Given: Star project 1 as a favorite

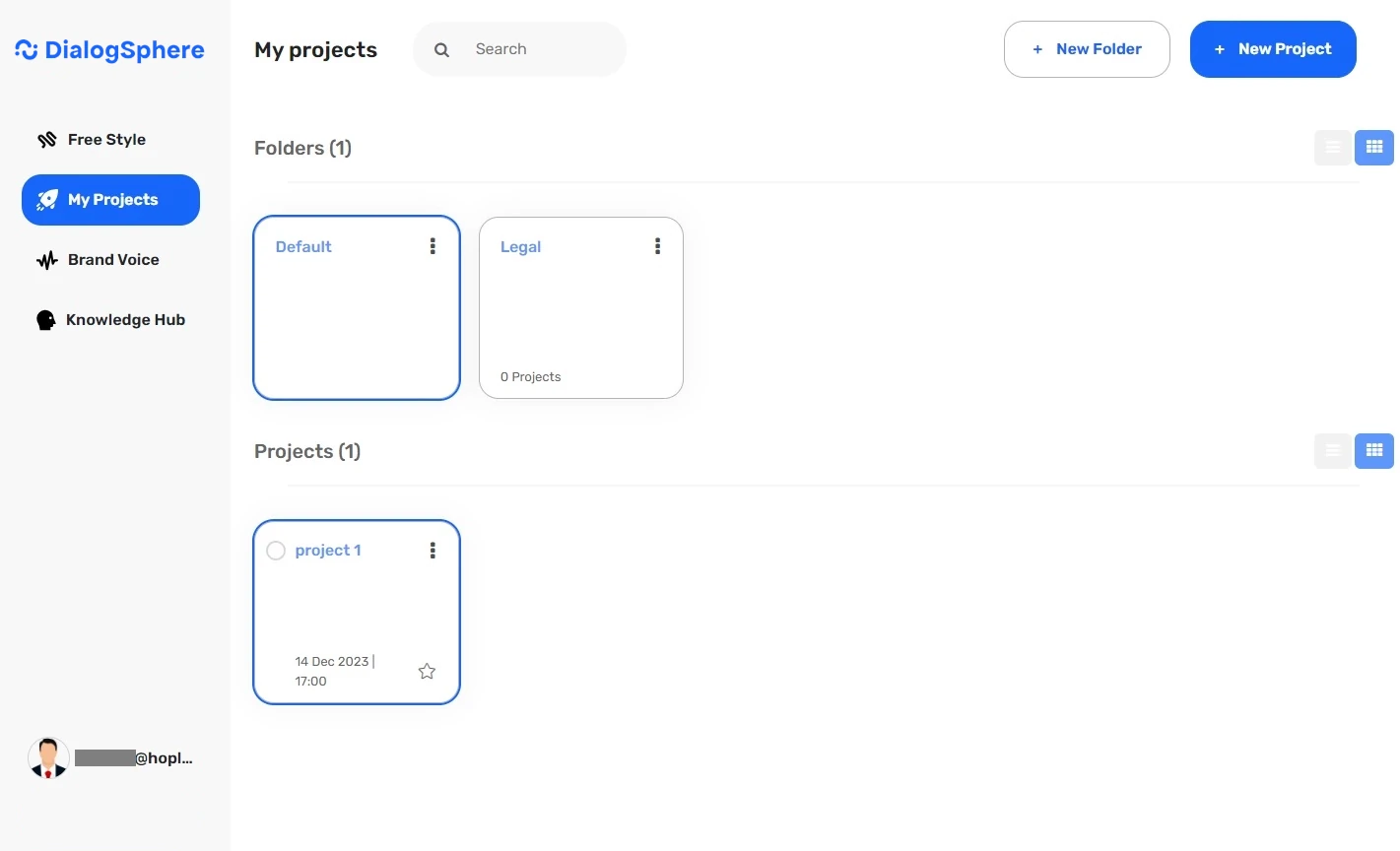Looking at the screenshot, I should click(x=426, y=671).
